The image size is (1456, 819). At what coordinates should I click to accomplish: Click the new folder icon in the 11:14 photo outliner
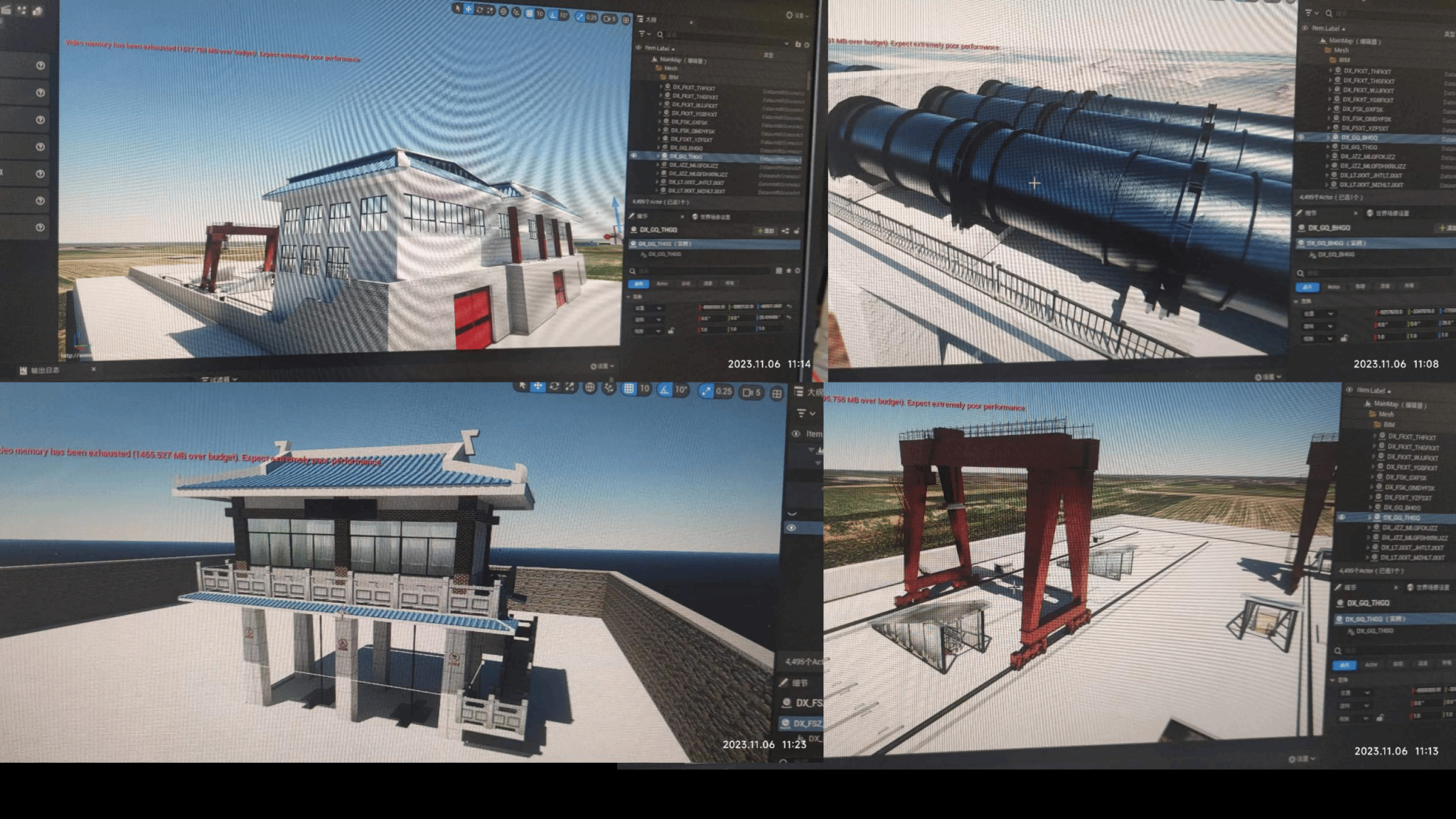pyautogui.click(x=798, y=44)
